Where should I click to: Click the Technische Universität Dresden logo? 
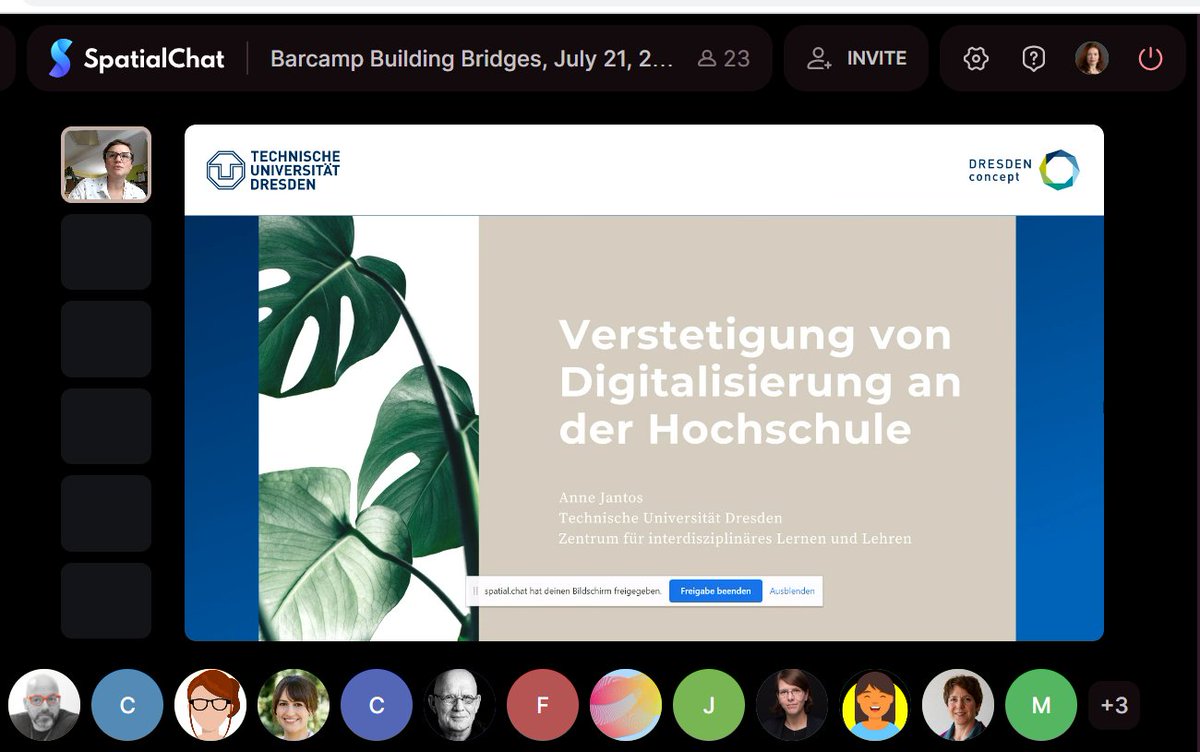pos(273,170)
